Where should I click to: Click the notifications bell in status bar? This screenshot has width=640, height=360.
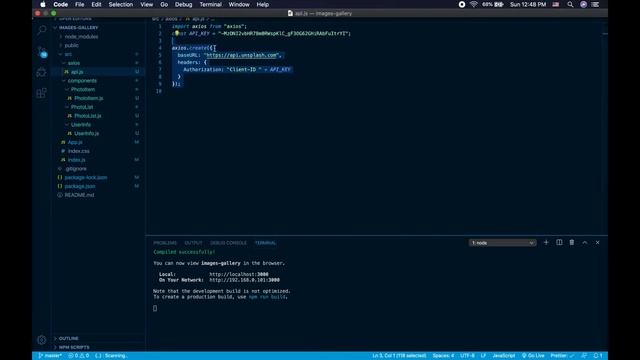coord(598,356)
